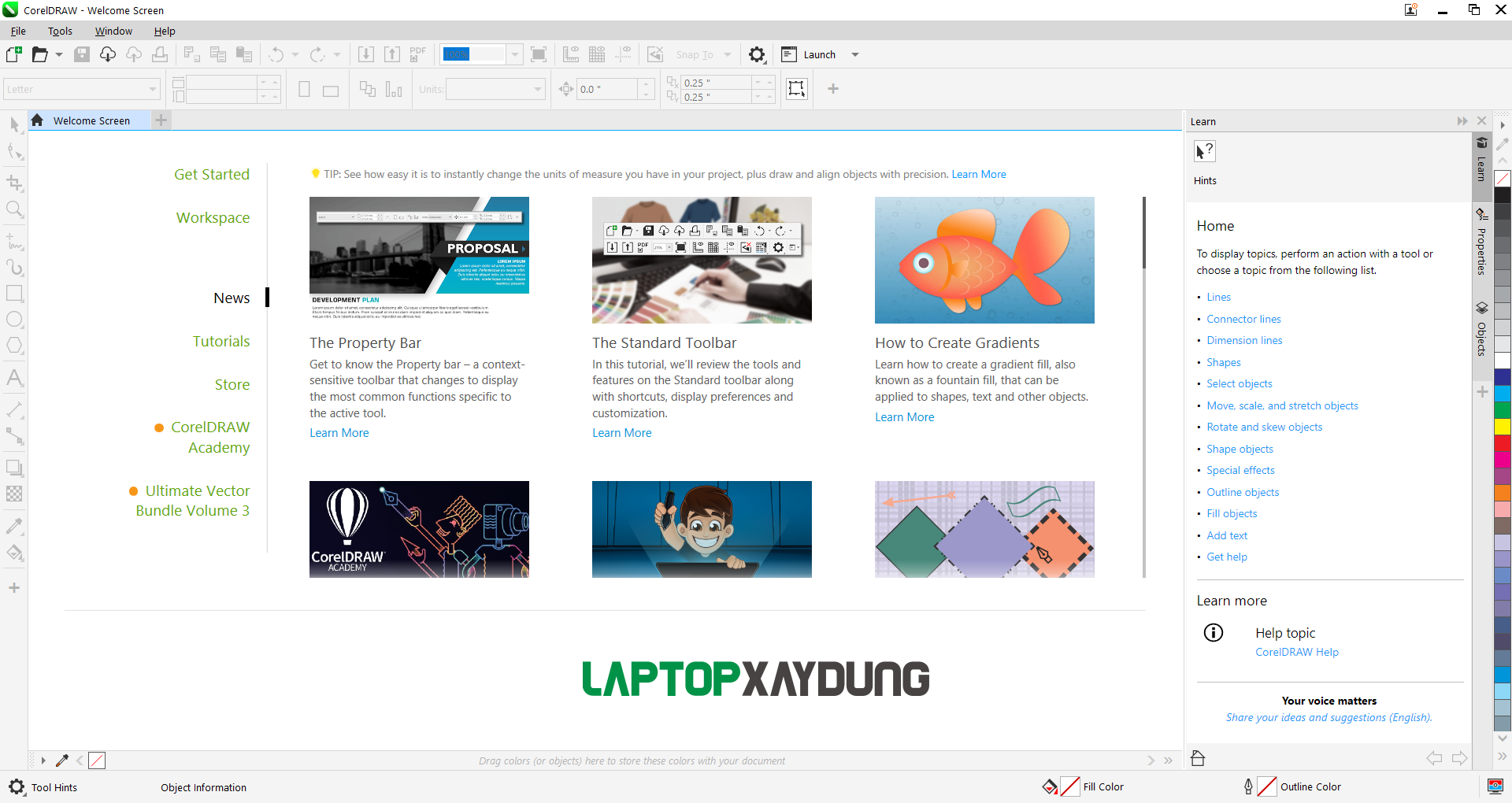This screenshot has height=803, width=1512.
Task: Click Learn More under The Standard Toolbar
Action: point(621,433)
